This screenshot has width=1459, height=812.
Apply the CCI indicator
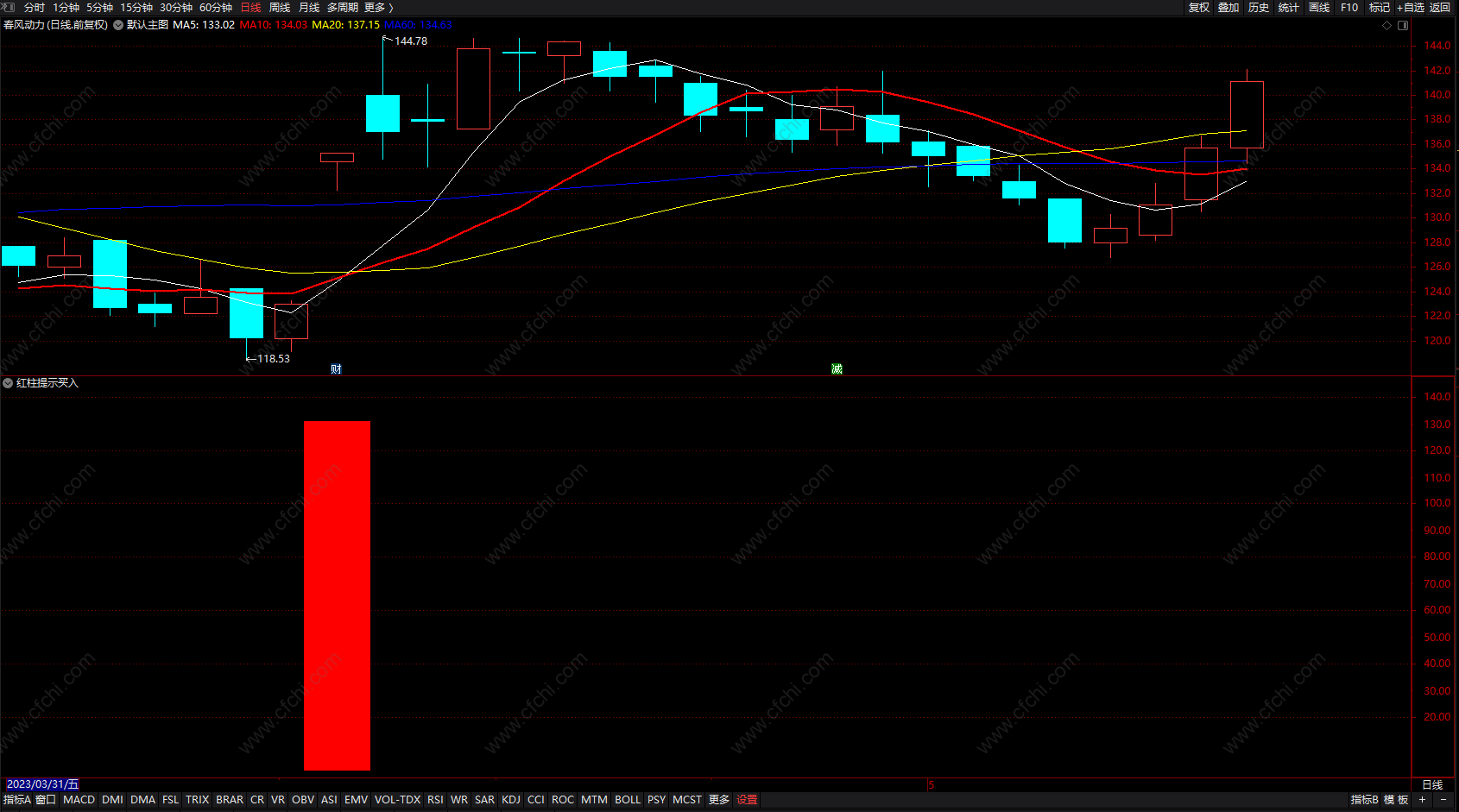[x=536, y=800]
